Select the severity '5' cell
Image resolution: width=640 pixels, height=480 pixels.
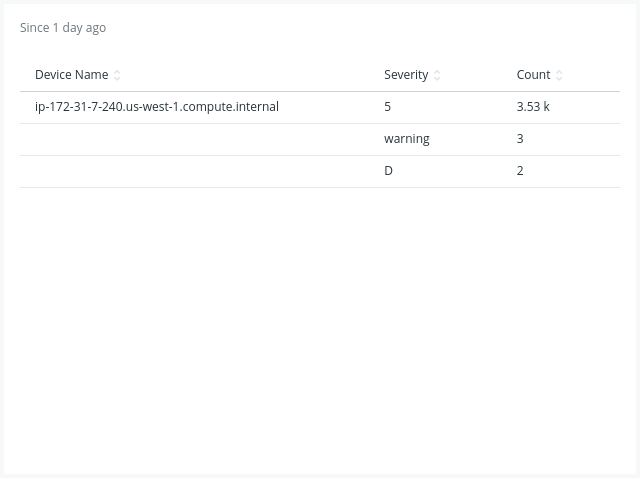pos(388,107)
